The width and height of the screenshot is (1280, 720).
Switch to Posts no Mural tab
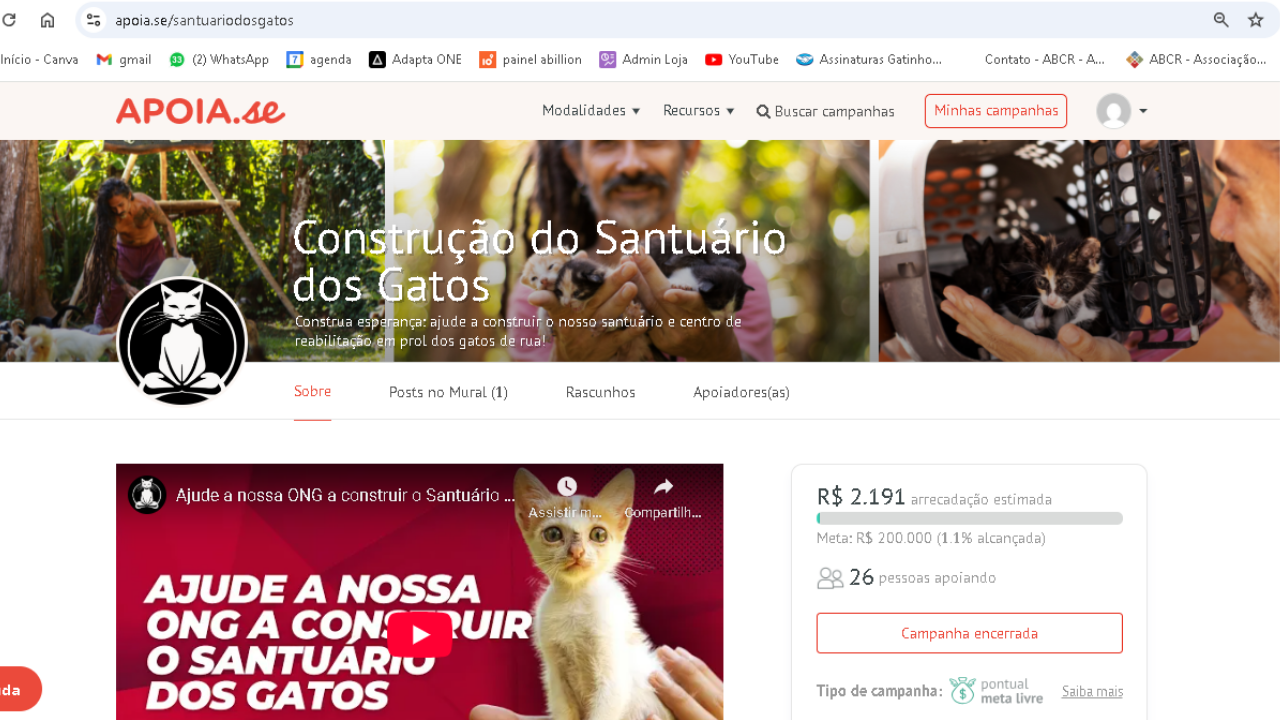(448, 392)
